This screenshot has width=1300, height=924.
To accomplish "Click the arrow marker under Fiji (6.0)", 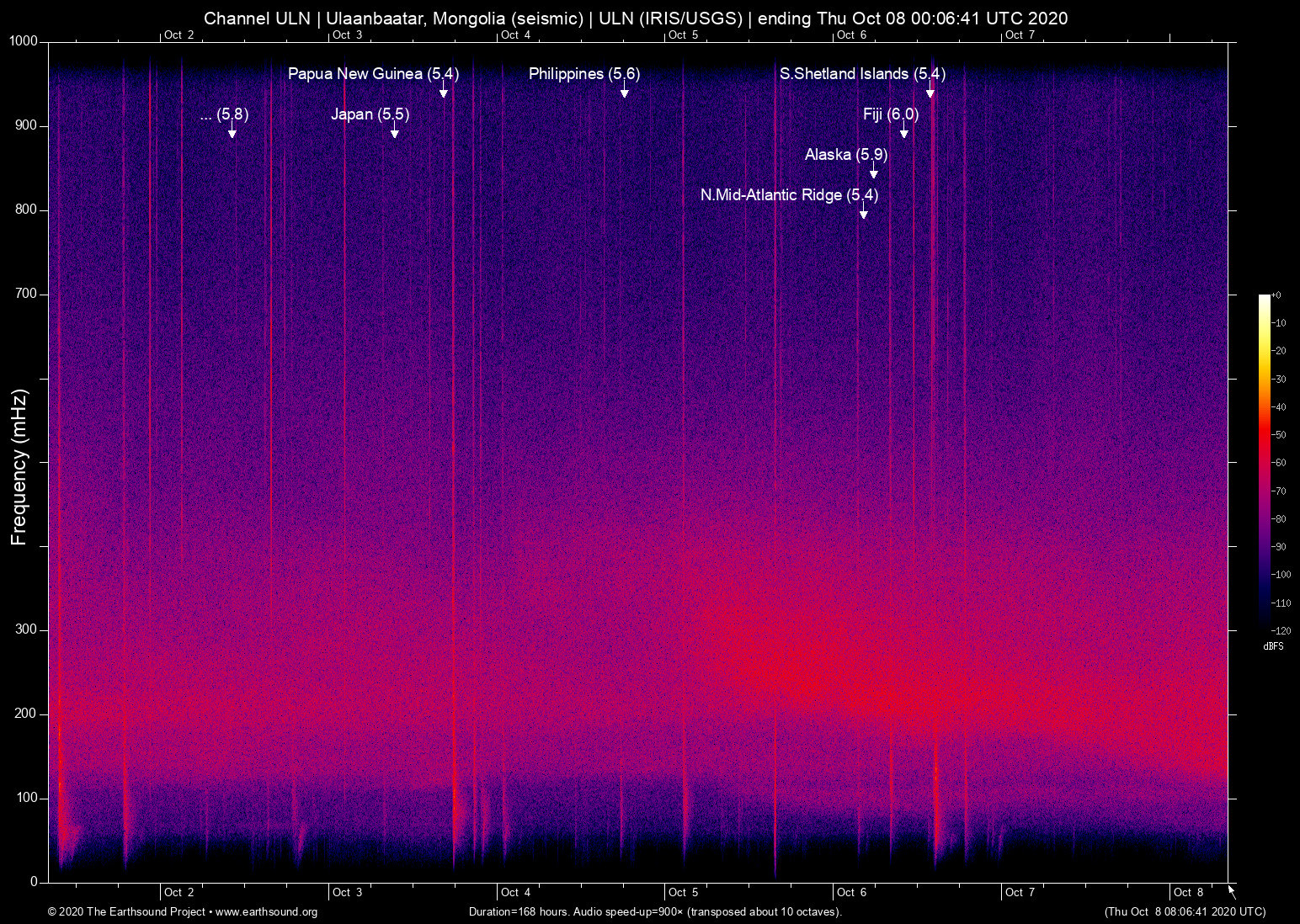I will [x=904, y=131].
